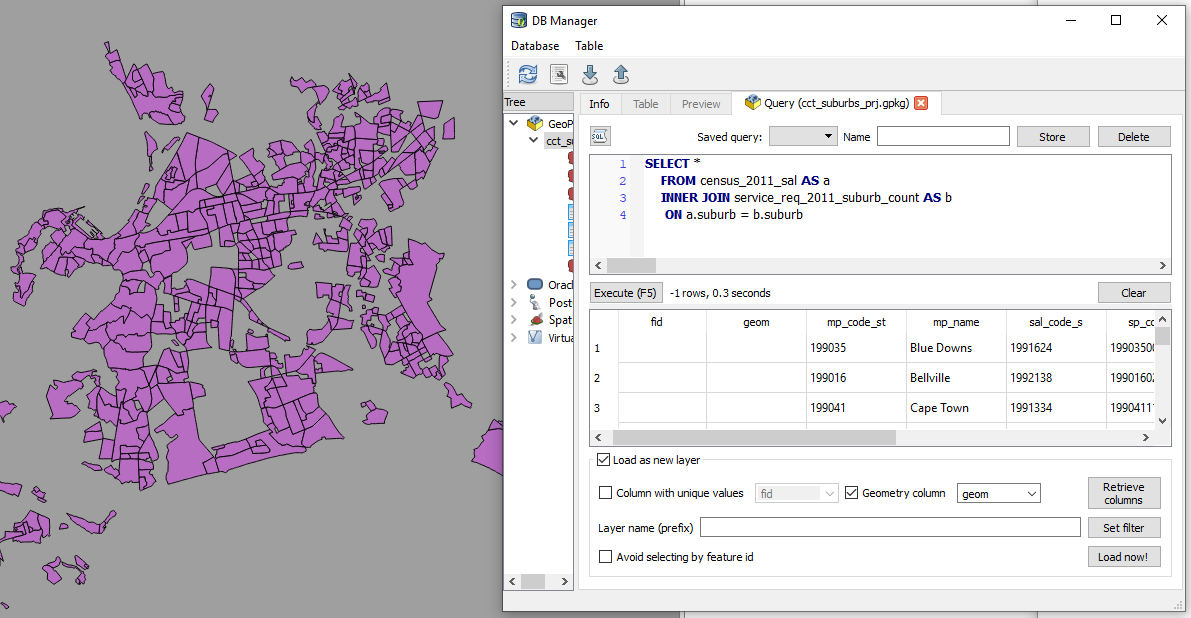1191x618 pixels.
Task: Select the Virtual Layers icon in tree
Action: pyautogui.click(x=535, y=337)
